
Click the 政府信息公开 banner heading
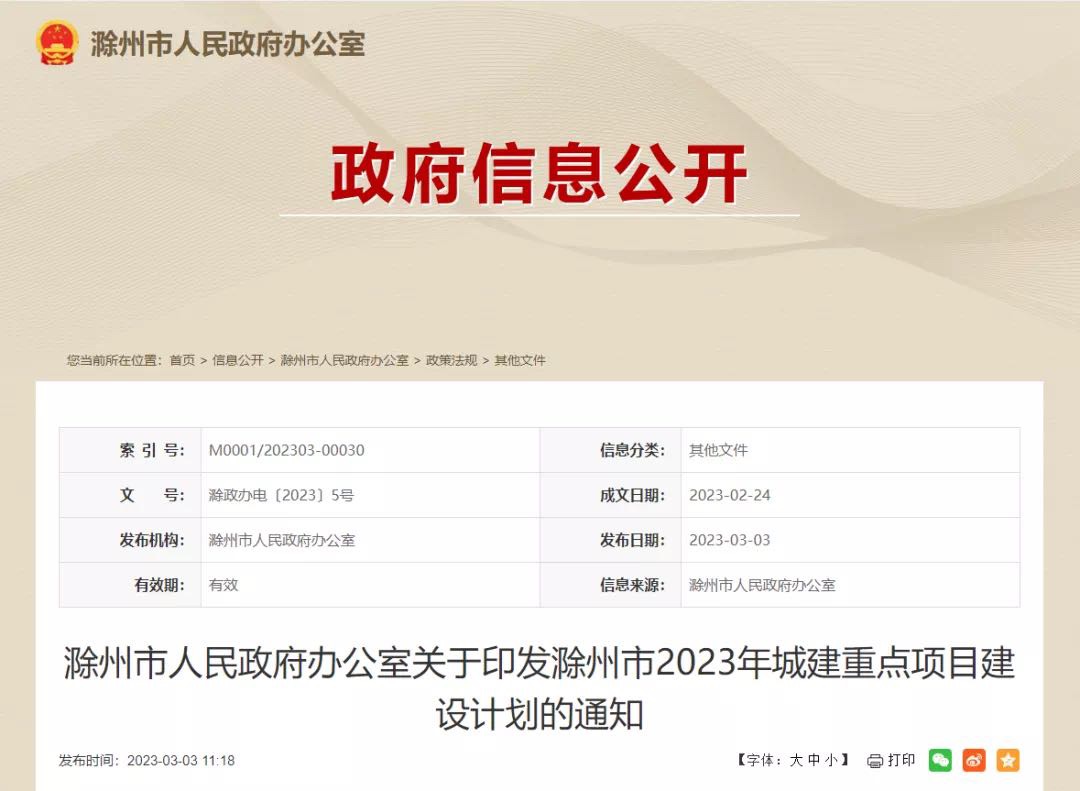click(539, 174)
